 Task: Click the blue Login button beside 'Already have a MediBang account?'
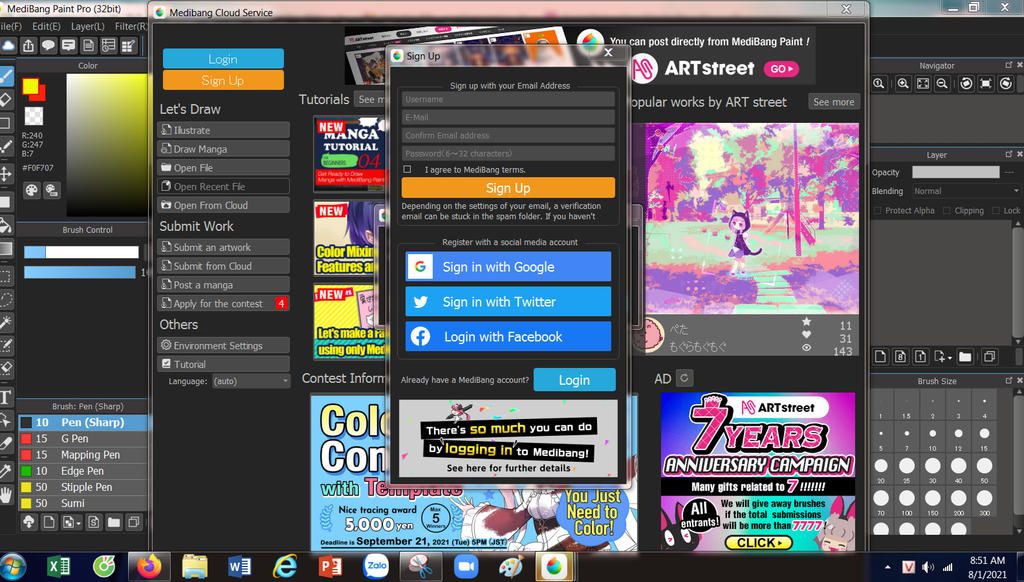coord(574,380)
